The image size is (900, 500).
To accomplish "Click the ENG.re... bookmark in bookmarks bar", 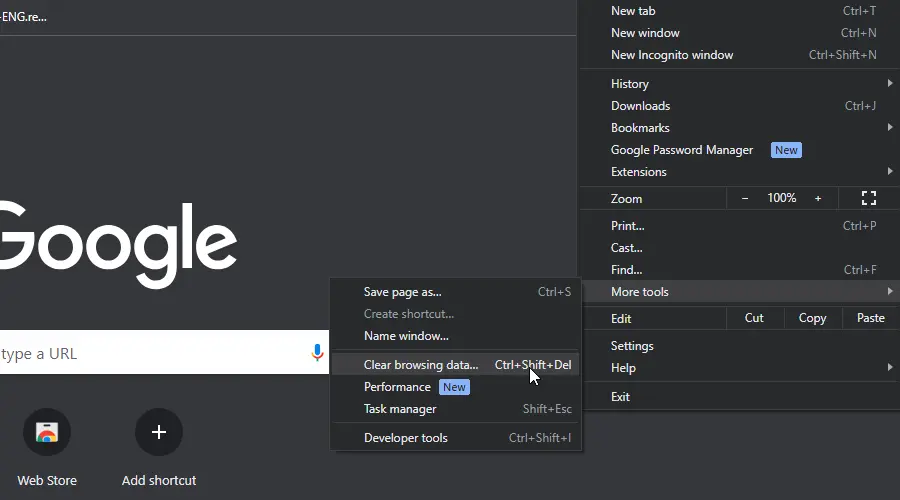I will [x=24, y=17].
